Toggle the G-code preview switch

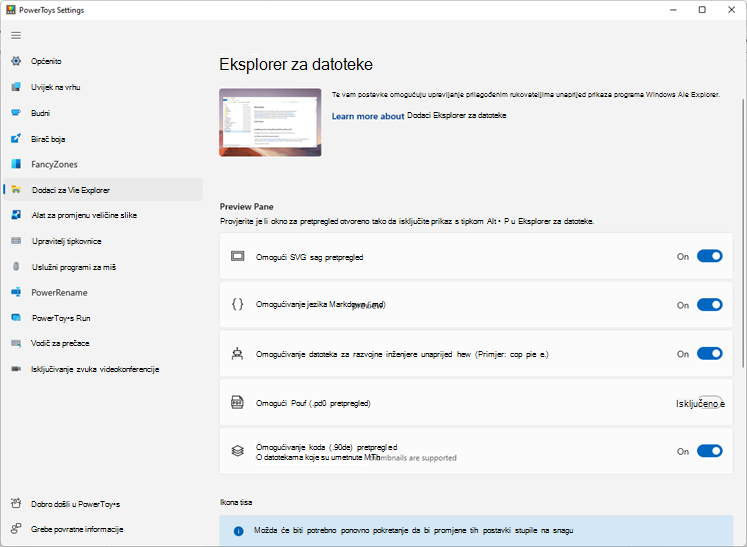click(709, 451)
